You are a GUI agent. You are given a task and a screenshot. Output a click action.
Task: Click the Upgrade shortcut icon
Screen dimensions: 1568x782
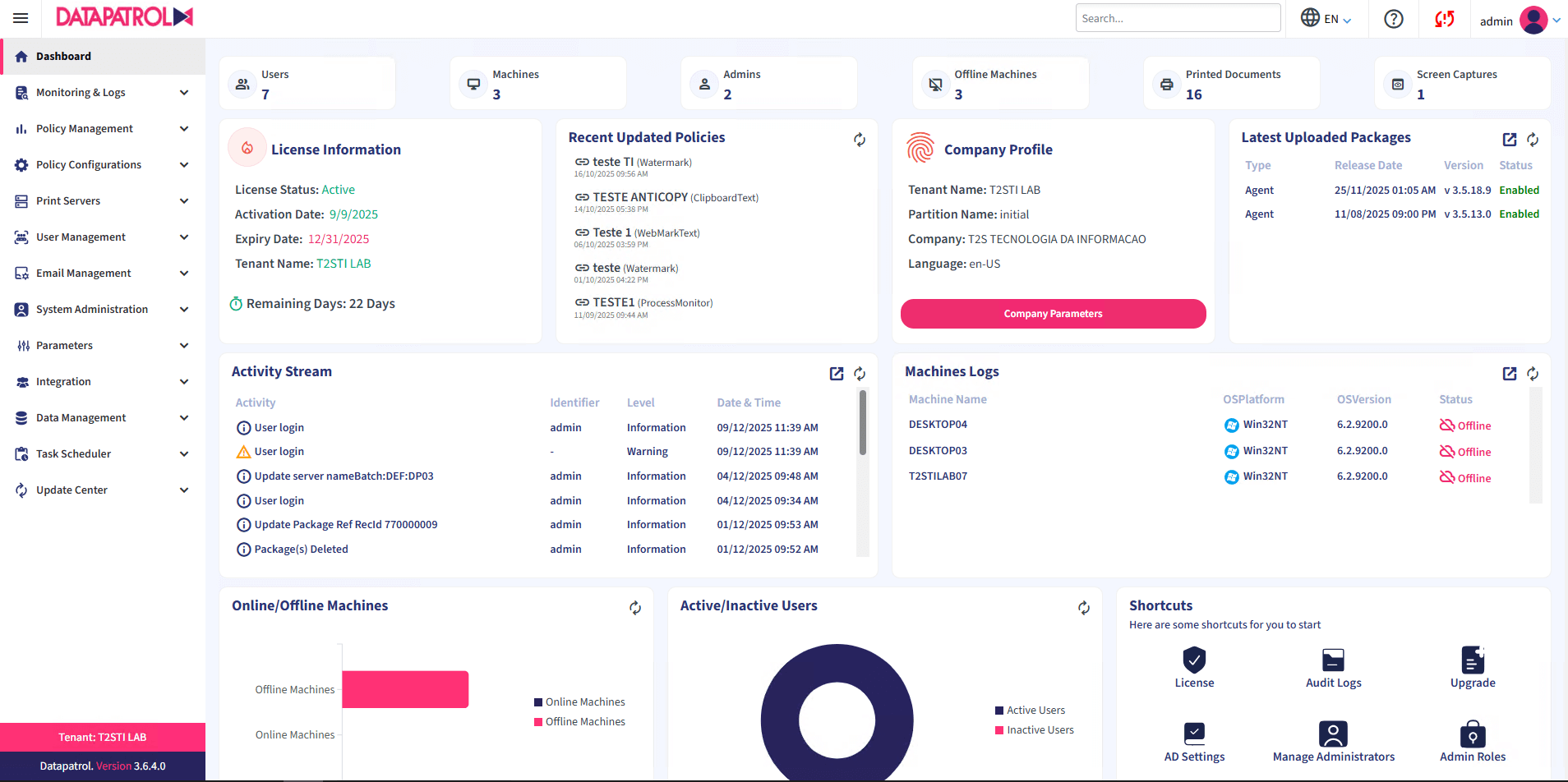[x=1472, y=660]
